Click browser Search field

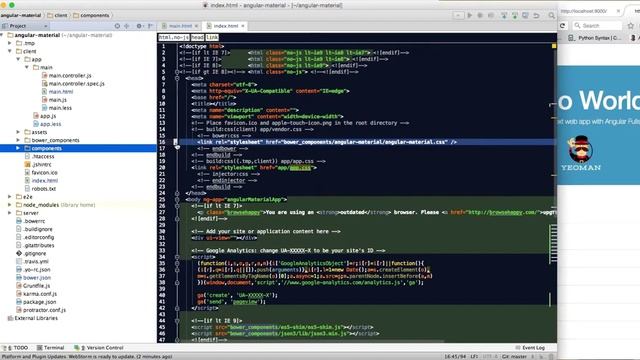(597, 25)
